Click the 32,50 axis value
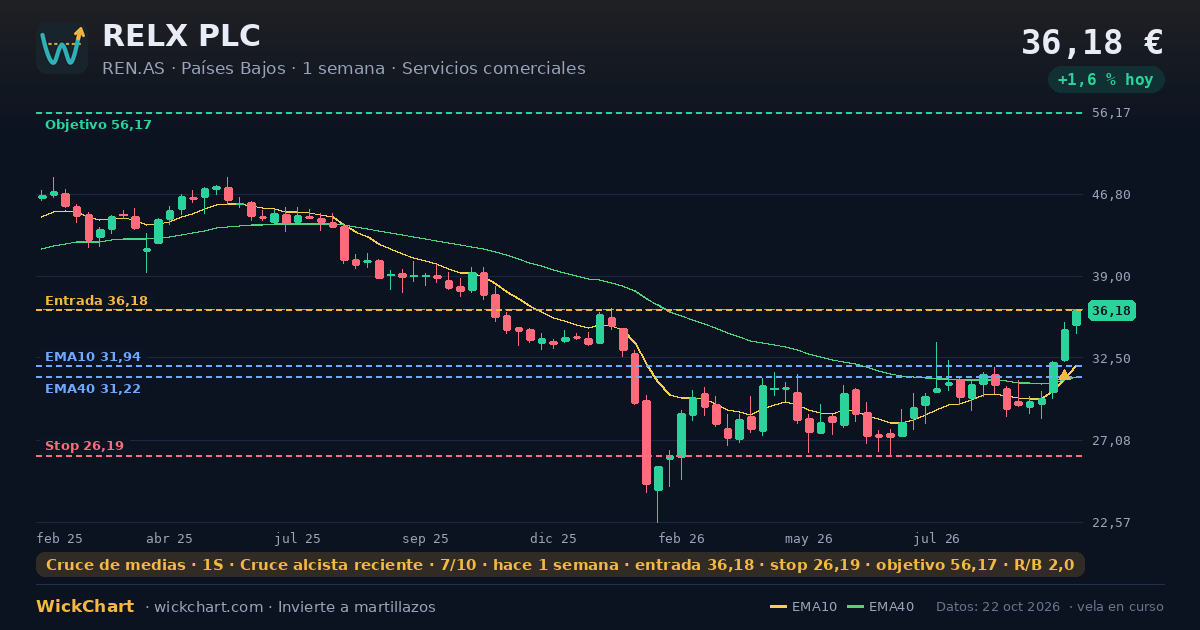The height and width of the screenshot is (630, 1200). (1111, 358)
